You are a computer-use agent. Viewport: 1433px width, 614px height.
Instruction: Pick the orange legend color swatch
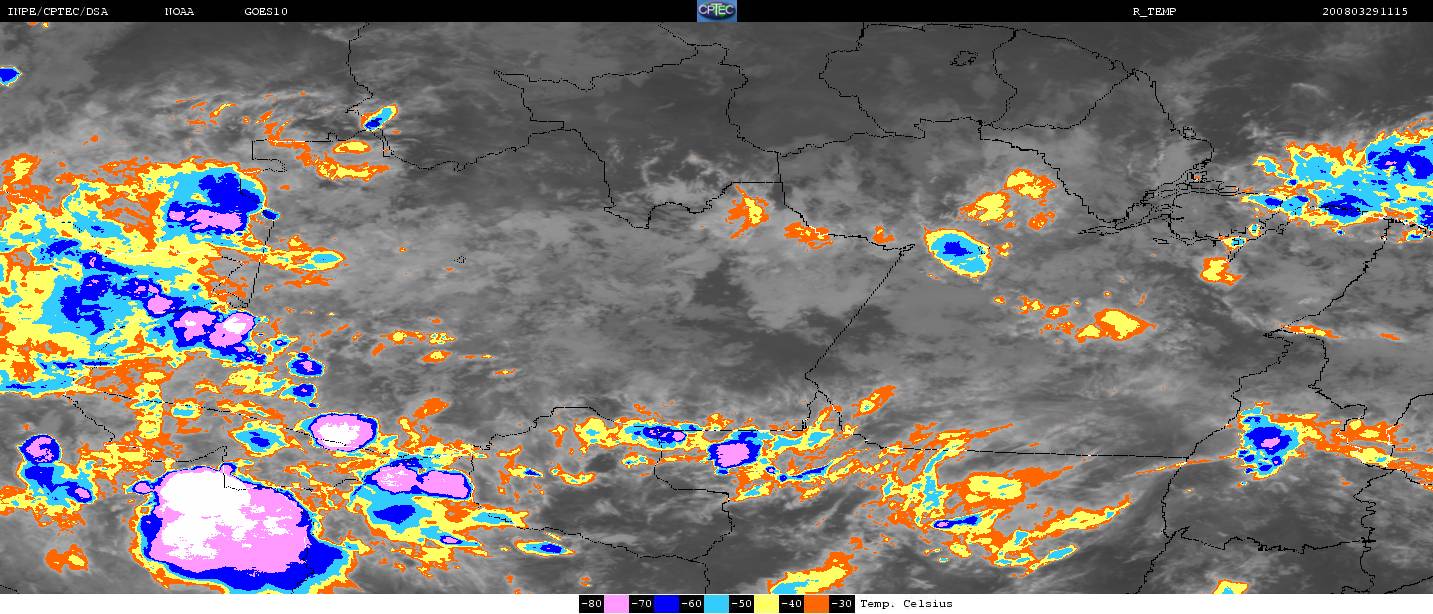coord(817,604)
